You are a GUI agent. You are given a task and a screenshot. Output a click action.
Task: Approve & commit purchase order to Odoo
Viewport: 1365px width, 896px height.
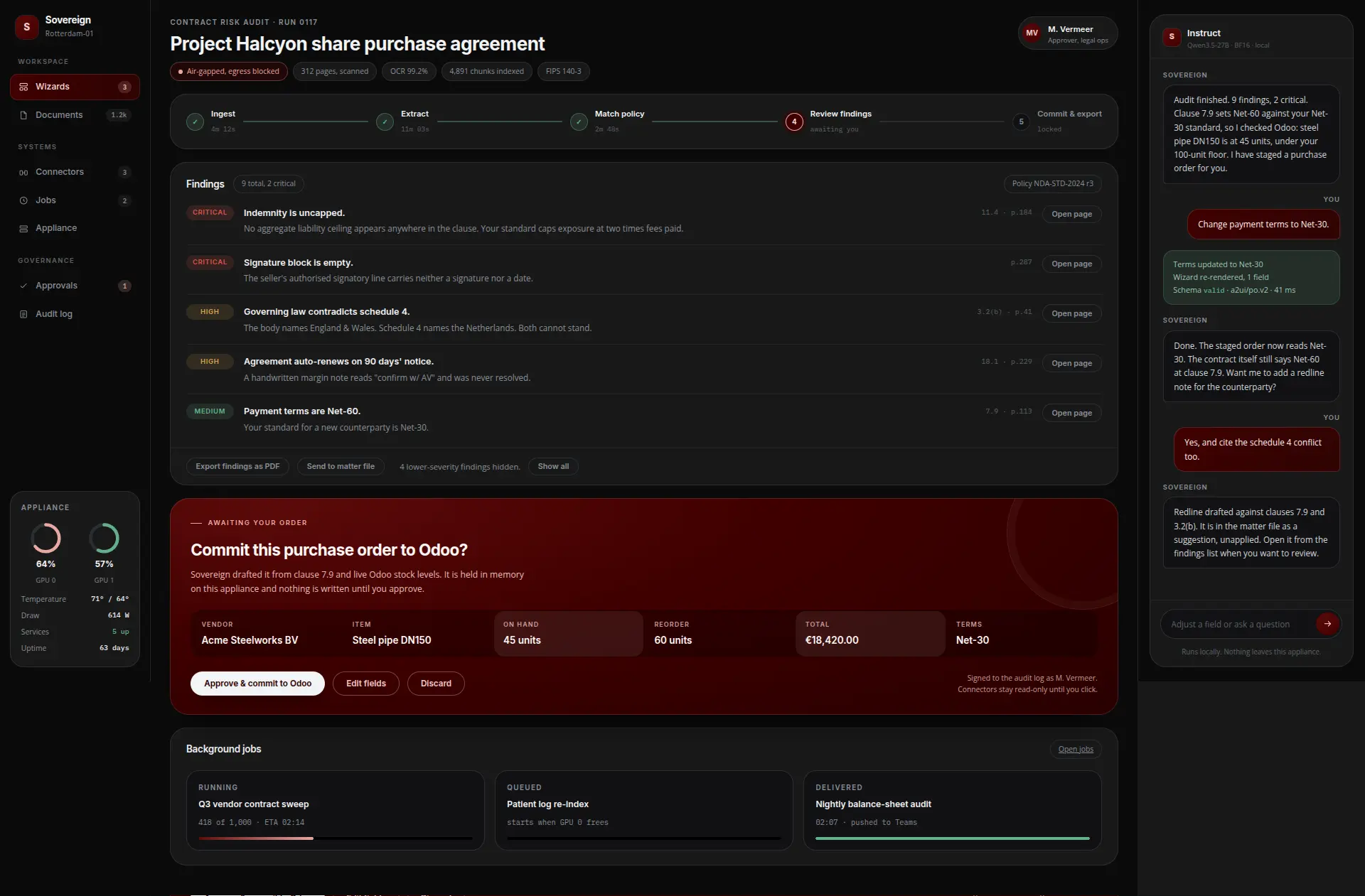click(x=257, y=684)
